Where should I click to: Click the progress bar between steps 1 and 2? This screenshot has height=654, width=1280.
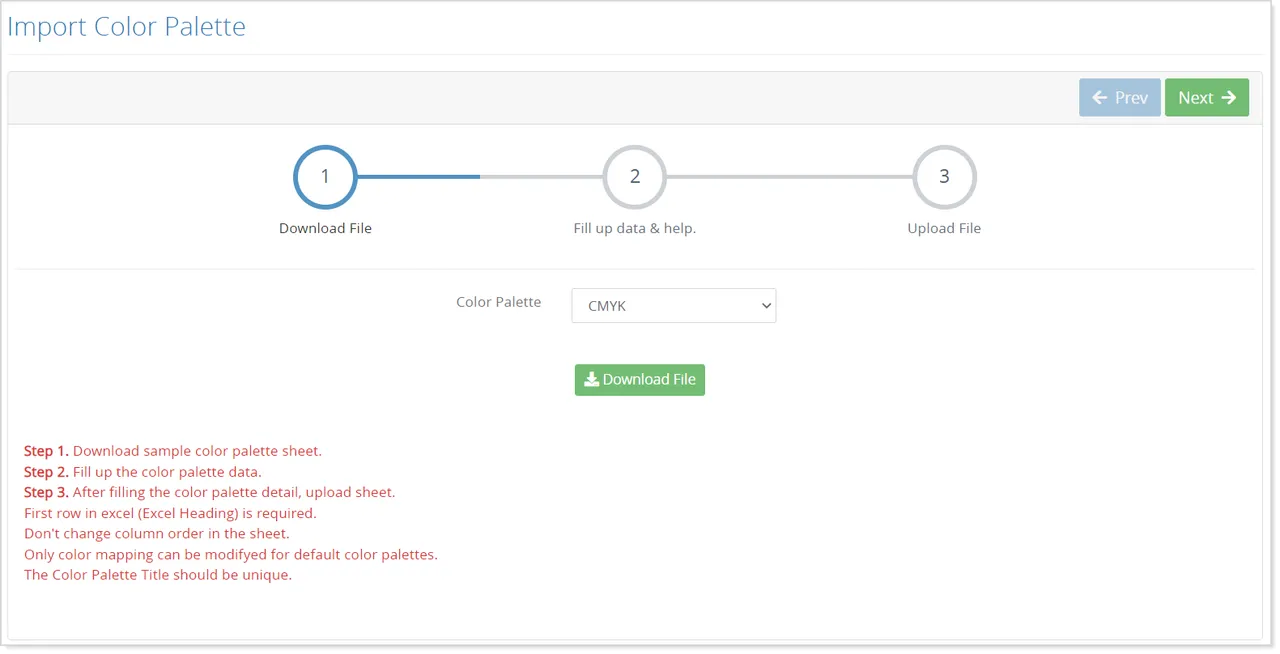480,176
